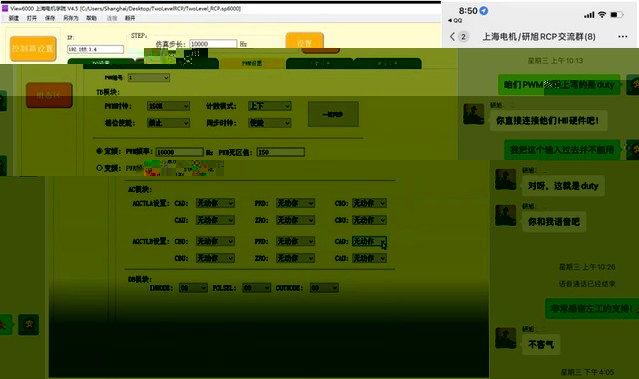Click the IP address input field
The height and width of the screenshot is (379, 639).
tap(95, 49)
